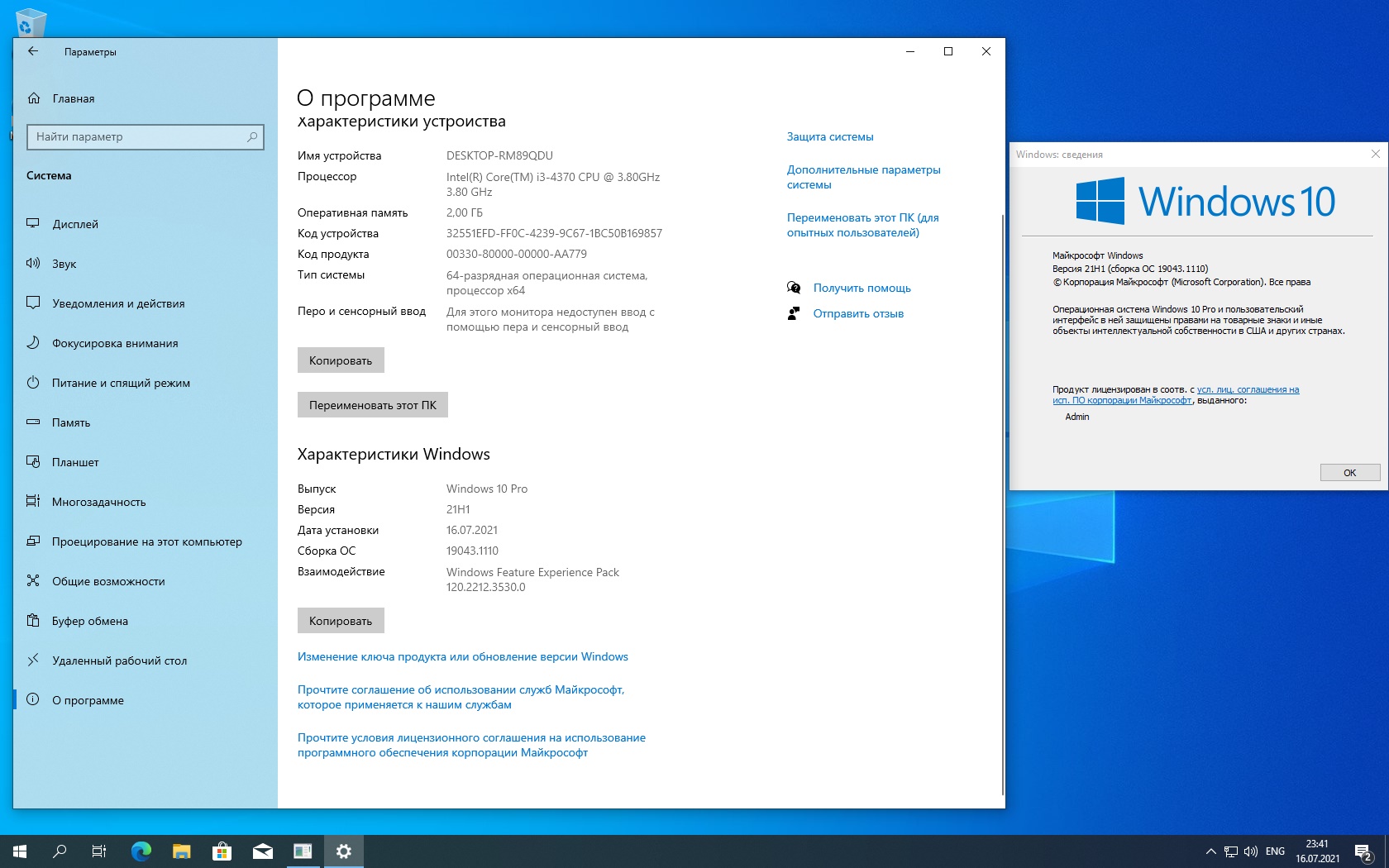The width and height of the screenshot is (1389, 868).
Task: Launch Microsoft Edge from the taskbar
Action: coord(141,851)
